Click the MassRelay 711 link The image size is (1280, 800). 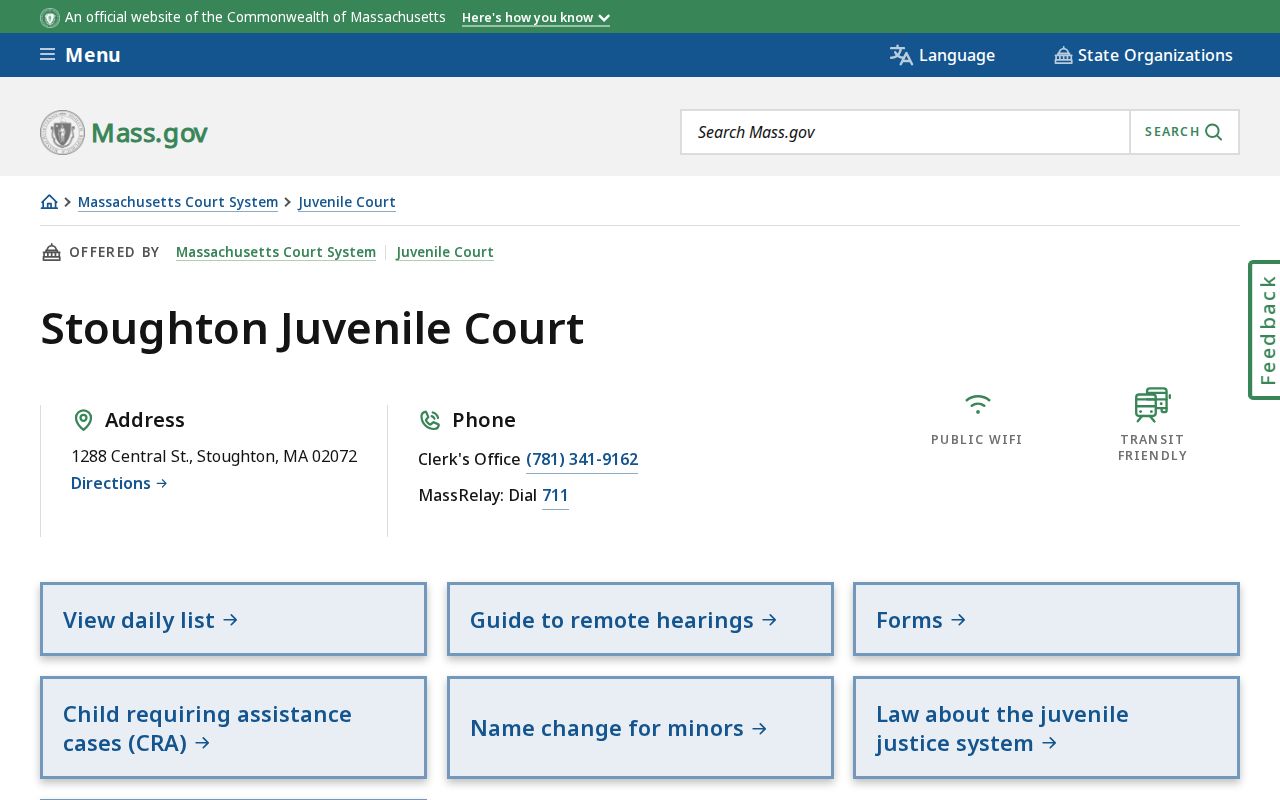(x=555, y=495)
